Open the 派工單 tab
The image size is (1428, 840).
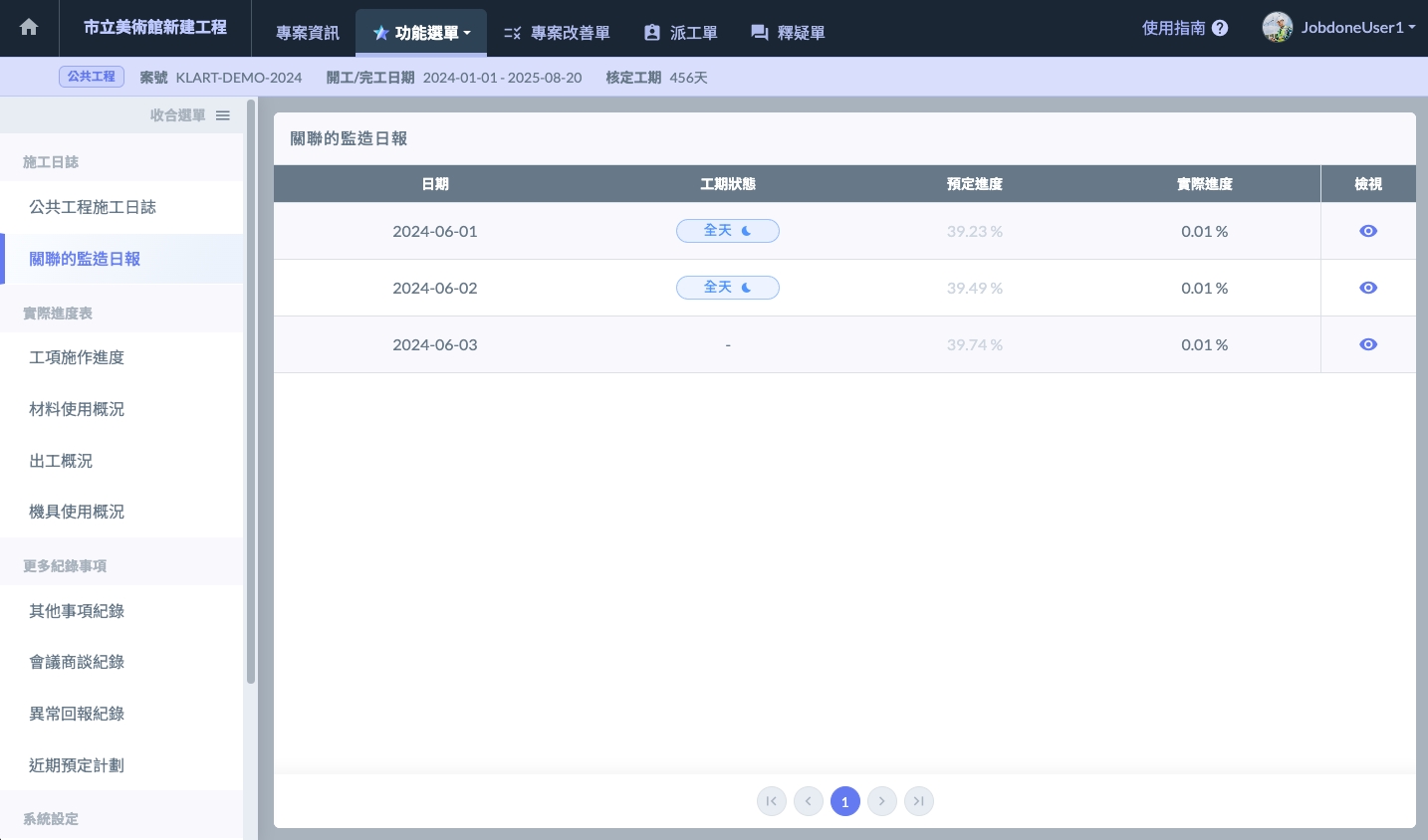pyautogui.click(x=681, y=33)
